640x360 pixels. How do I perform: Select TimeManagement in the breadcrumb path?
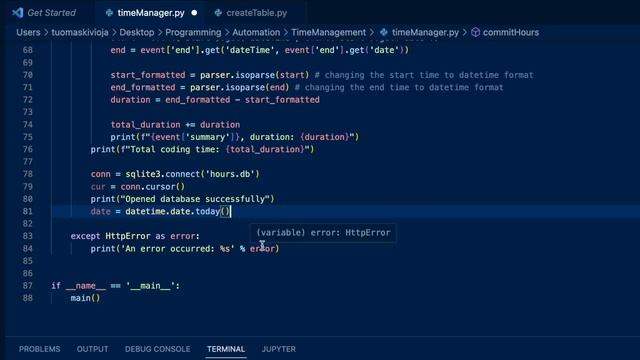(x=329, y=32)
